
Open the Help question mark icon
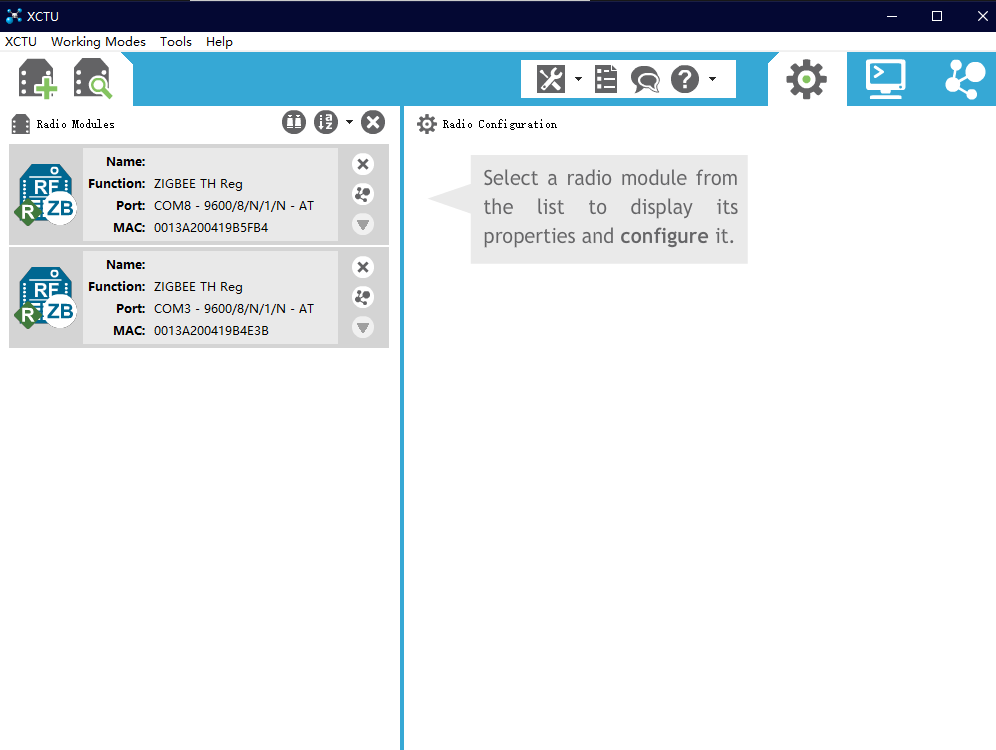point(685,79)
